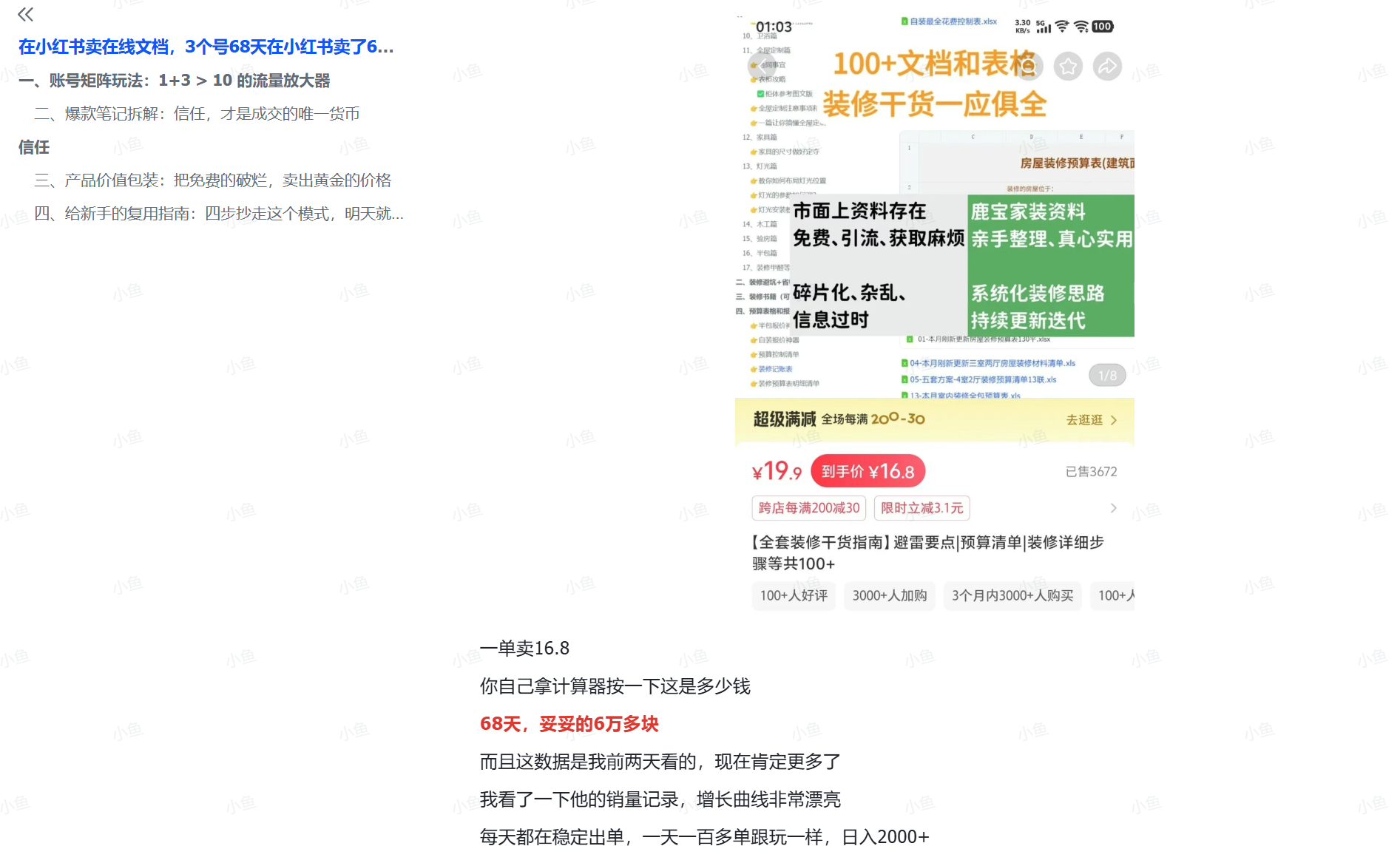This screenshot has width=1400, height=863.
Task: Collapse the left article panel with the « chevron
Action: coord(25,13)
